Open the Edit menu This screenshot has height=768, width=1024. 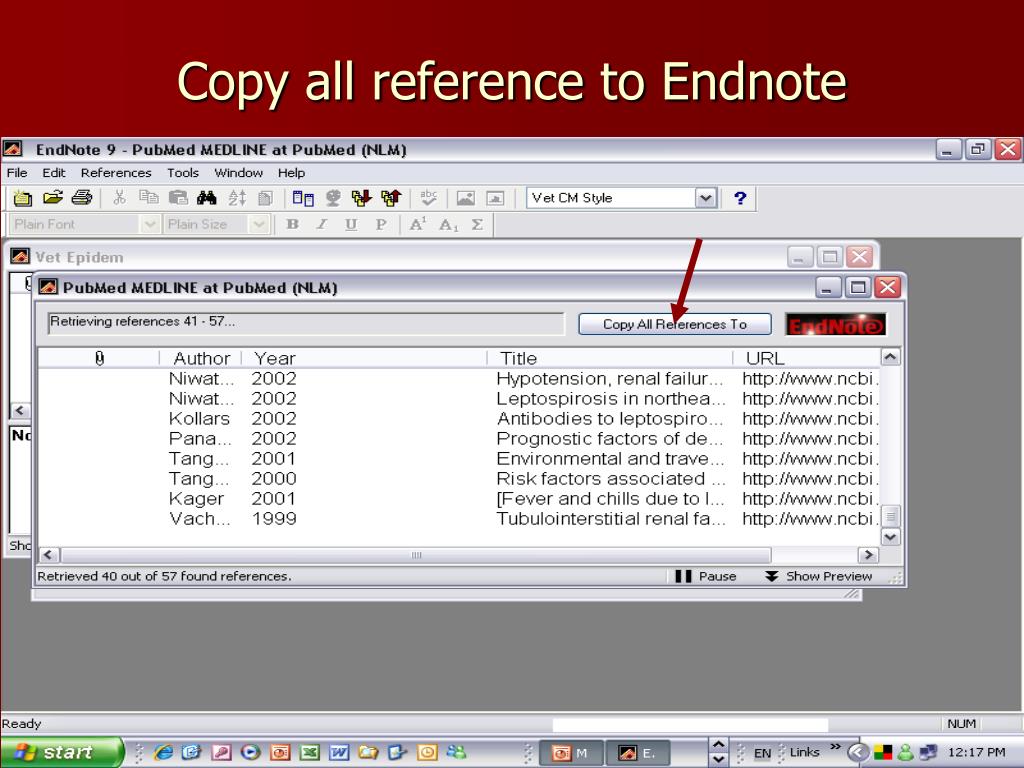coord(54,172)
